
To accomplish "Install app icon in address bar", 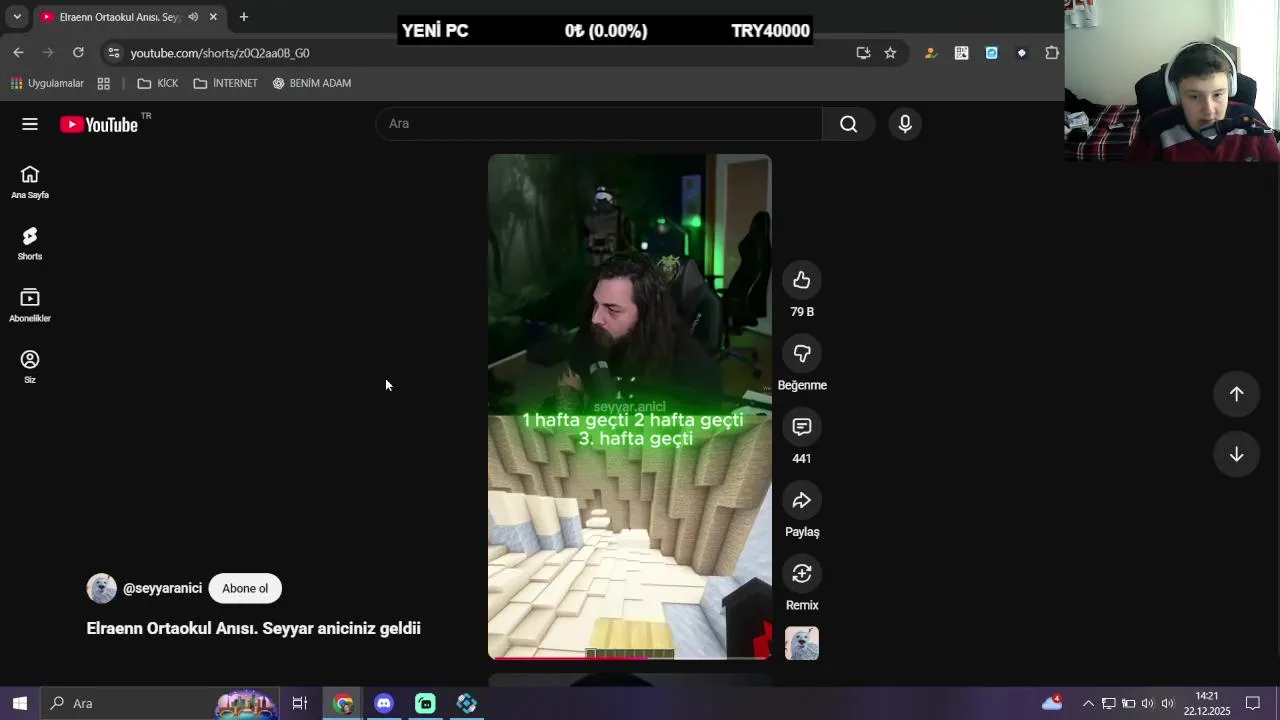I will [x=863, y=53].
